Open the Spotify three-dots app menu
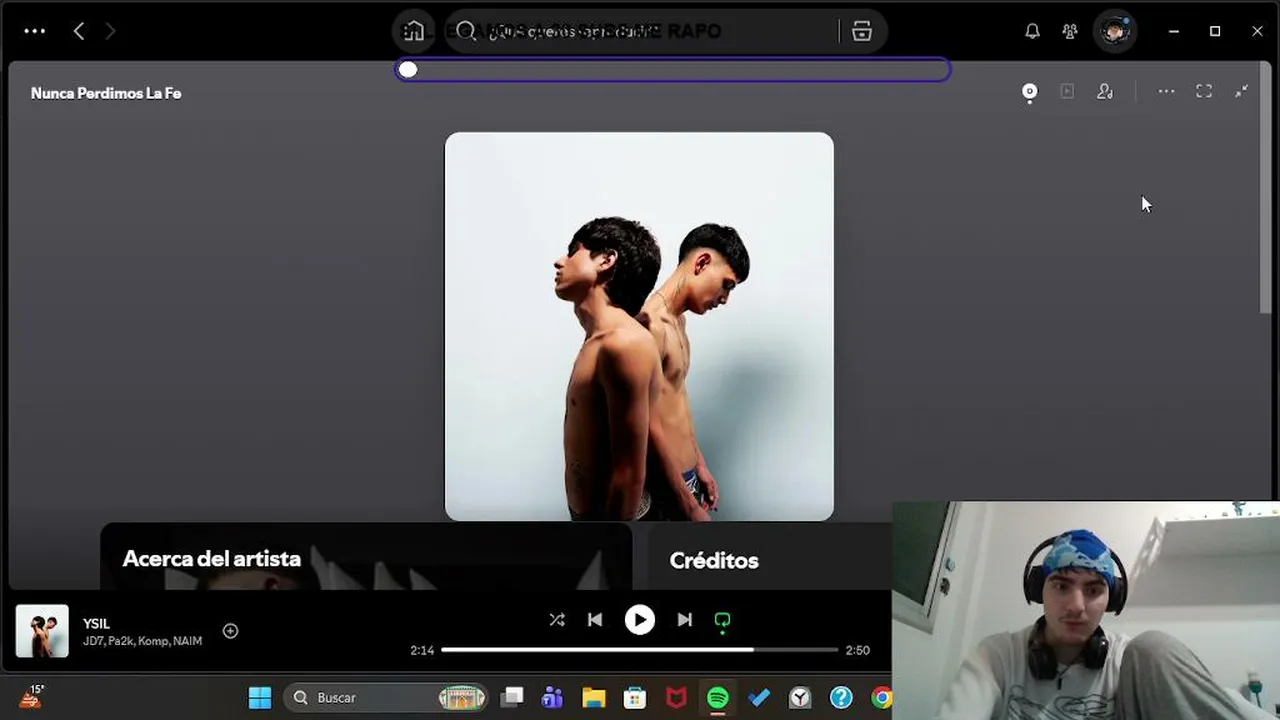 coord(35,31)
